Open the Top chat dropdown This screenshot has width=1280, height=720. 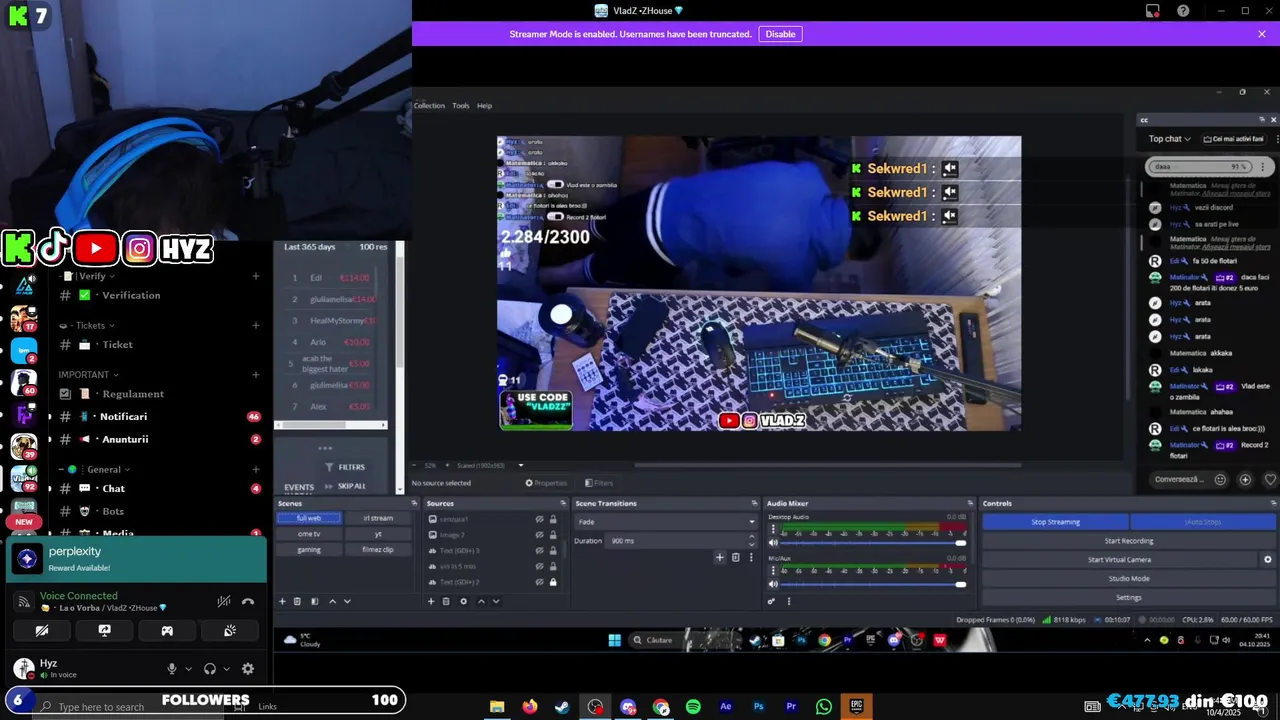(x=1169, y=139)
